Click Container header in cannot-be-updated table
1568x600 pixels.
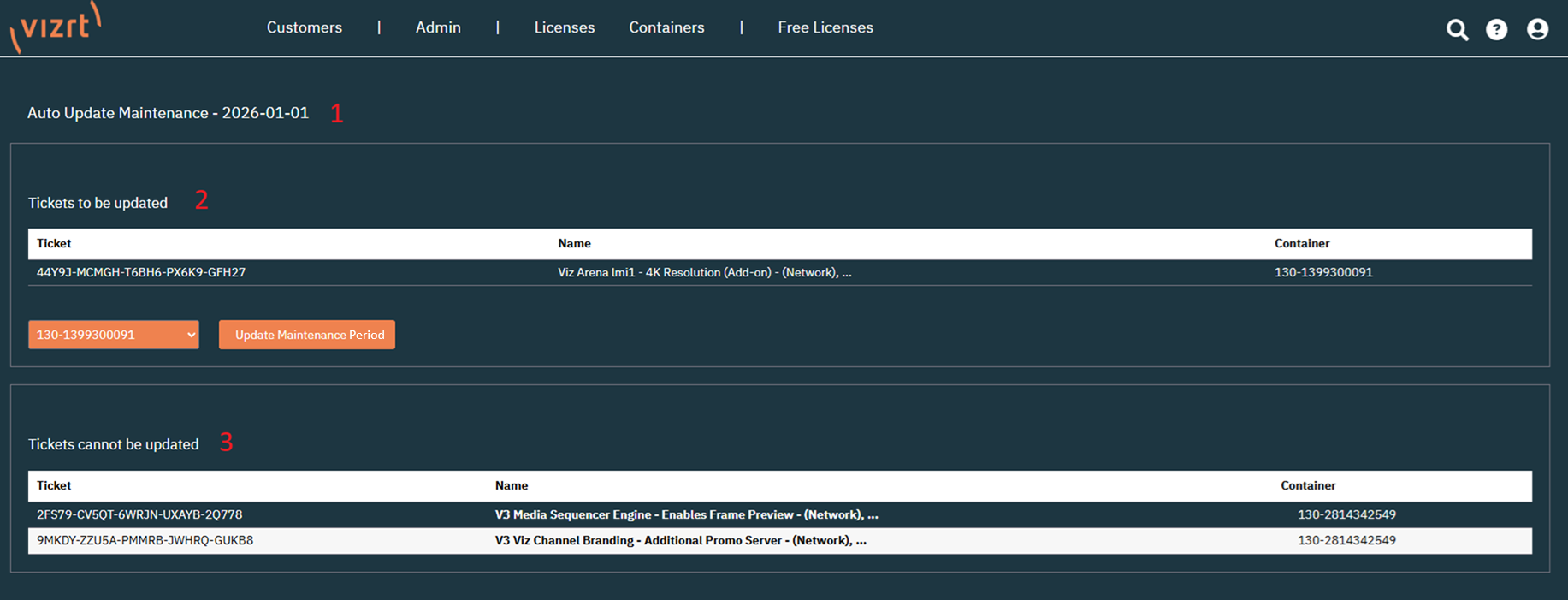pos(1307,485)
